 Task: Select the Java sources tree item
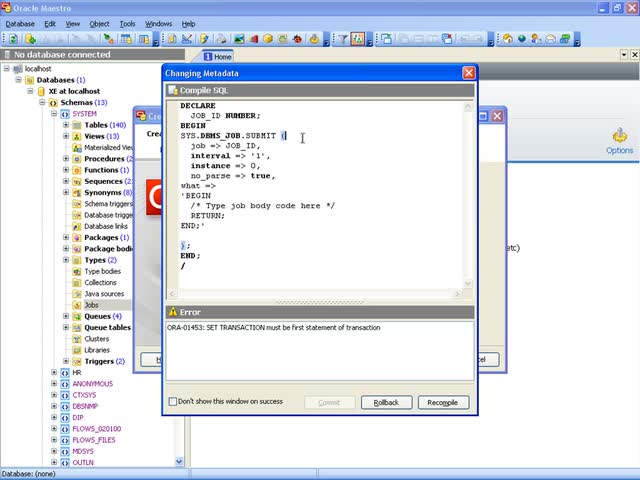pyautogui.click(x=104, y=293)
